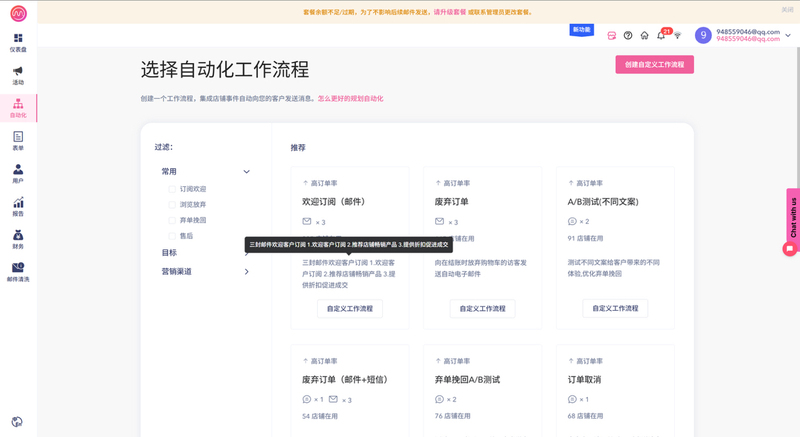The height and width of the screenshot is (437, 800).
Task: Click the notification bell icon
Action: click(x=661, y=35)
